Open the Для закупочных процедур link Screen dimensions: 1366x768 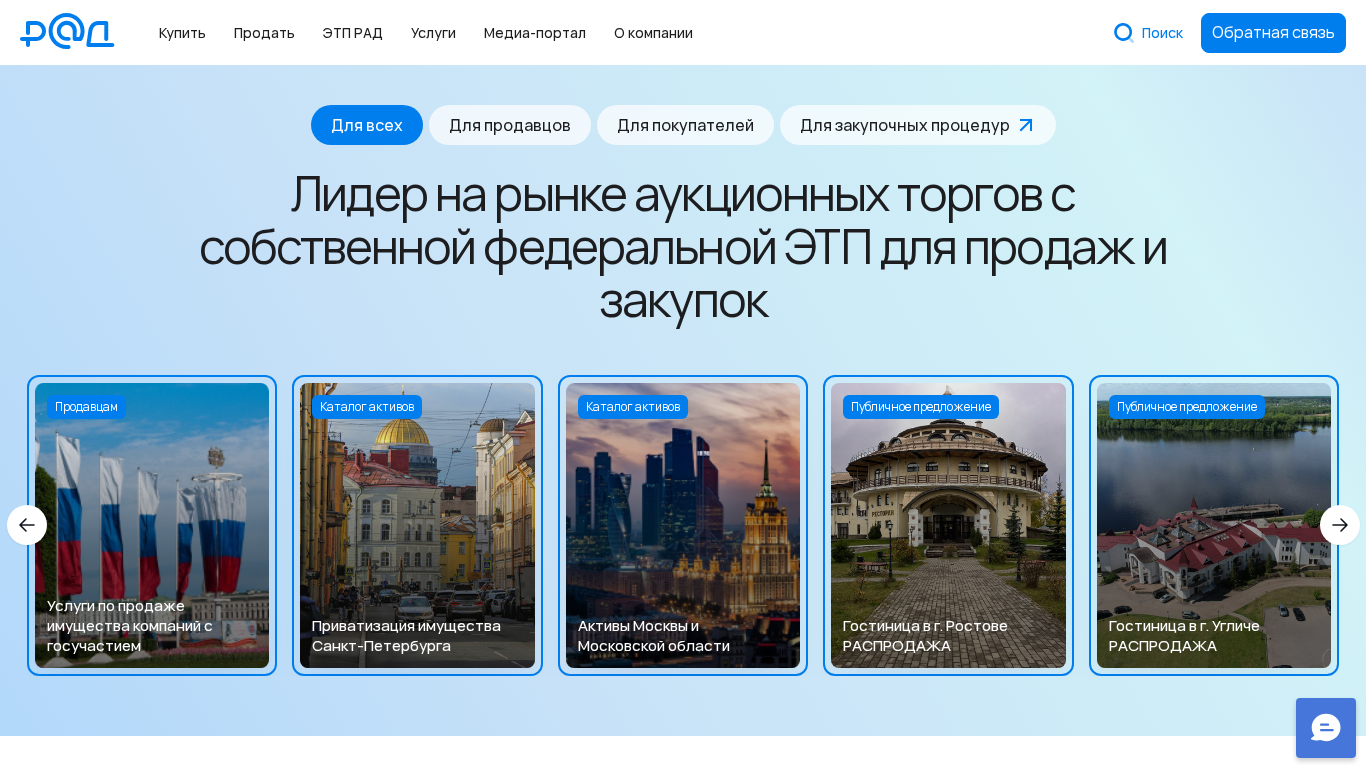tap(917, 125)
